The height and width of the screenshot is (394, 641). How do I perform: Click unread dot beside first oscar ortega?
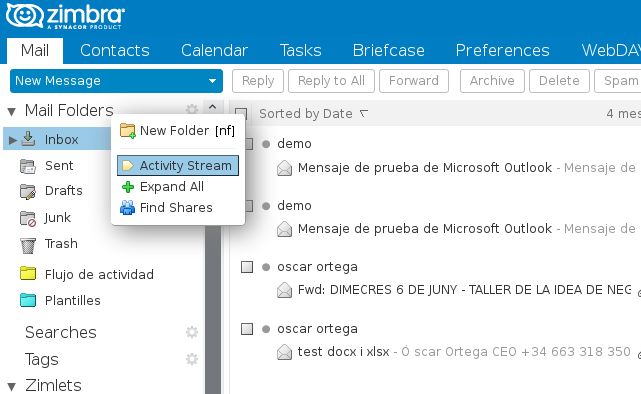pyautogui.click(x=266, y=267)
